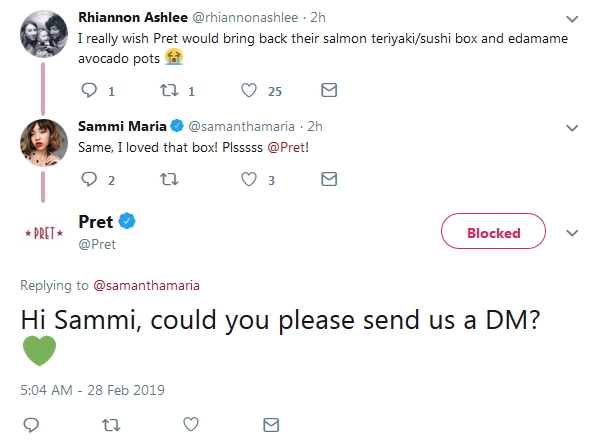This screenshot has width=609, height=441.
Task: Like Rhiannon Ashlee's tweet
Action: 249,91
